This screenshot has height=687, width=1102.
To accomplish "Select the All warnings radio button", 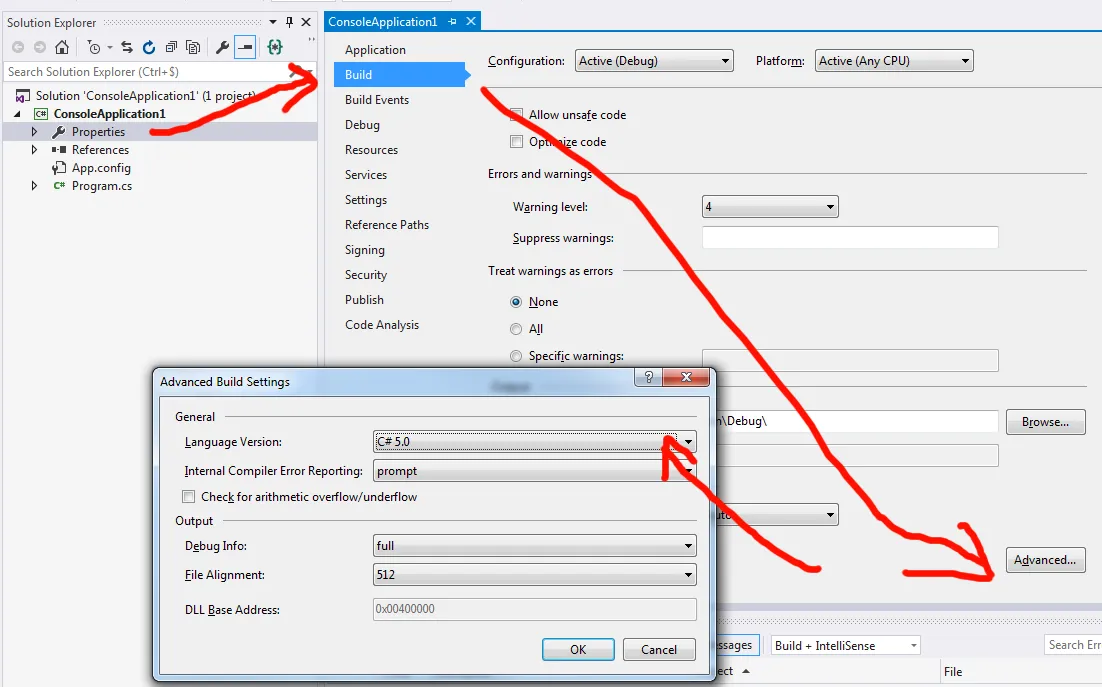I will (x=516, y=329).
